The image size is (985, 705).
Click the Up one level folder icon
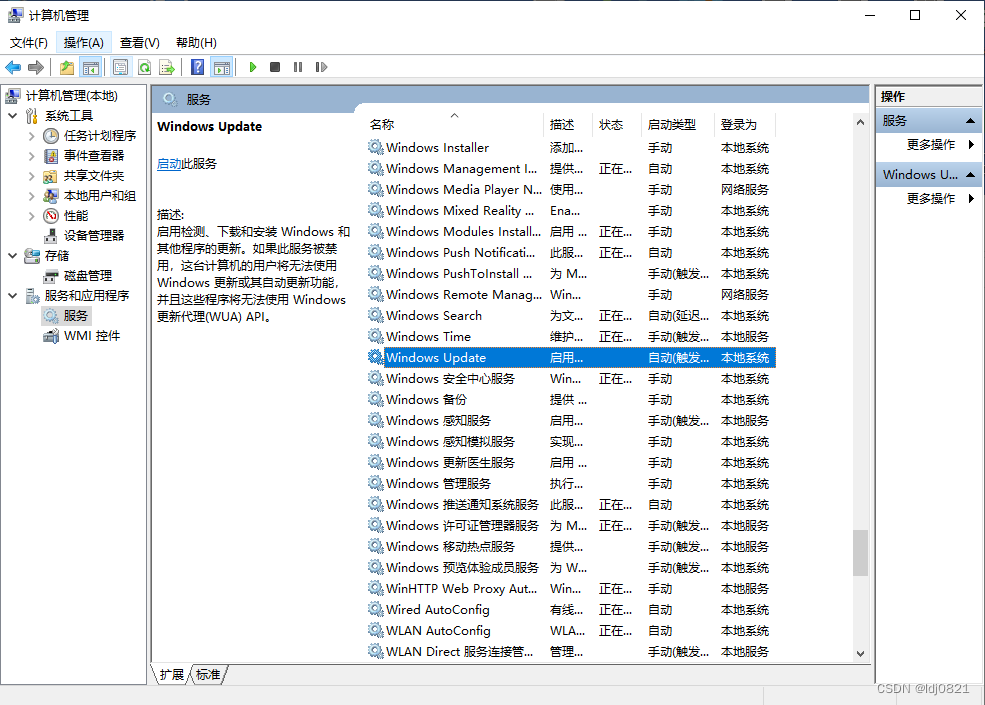67,67
